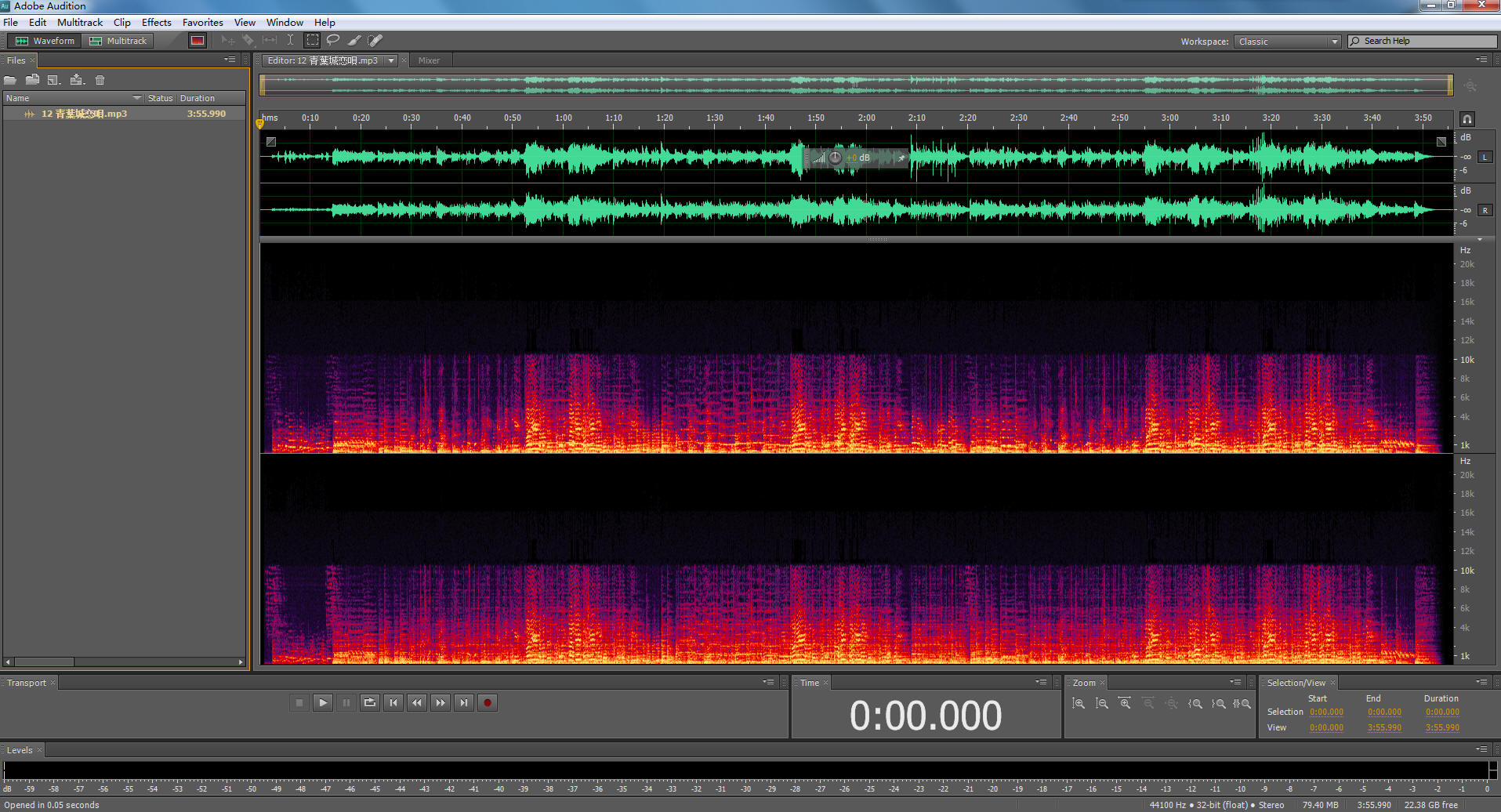Open the Selection/View panel options menu
The height and width of the screenshot is (812, 1501).
pos(1481,682)
